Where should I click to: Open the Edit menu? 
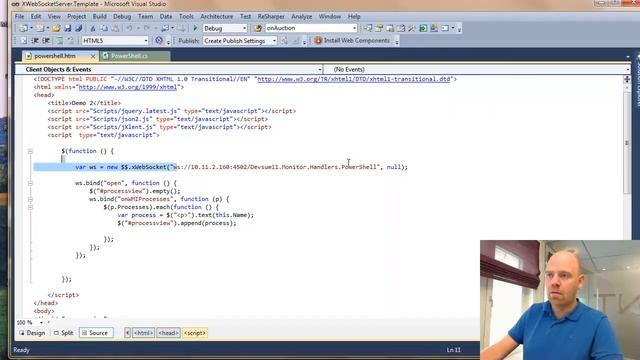pos(36,16)
